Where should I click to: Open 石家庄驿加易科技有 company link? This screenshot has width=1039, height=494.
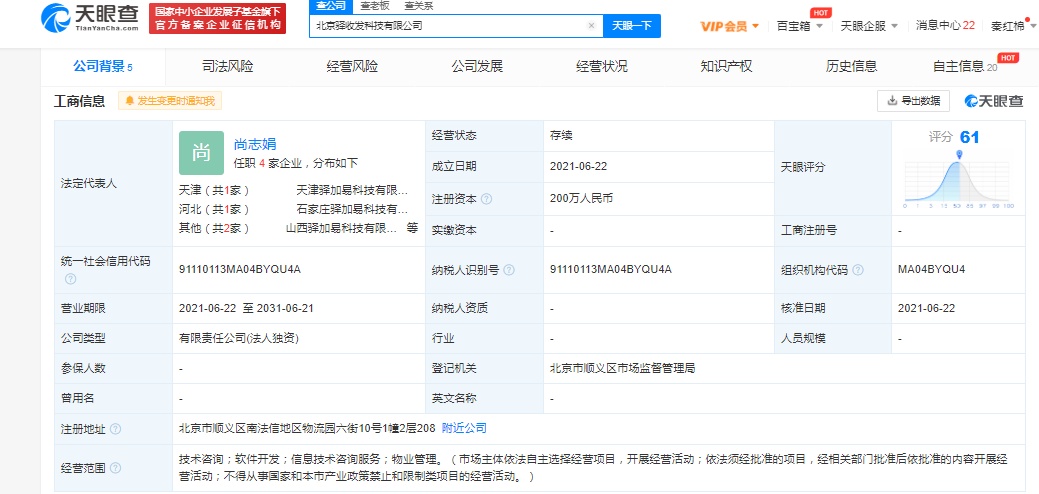click(352, 209)
